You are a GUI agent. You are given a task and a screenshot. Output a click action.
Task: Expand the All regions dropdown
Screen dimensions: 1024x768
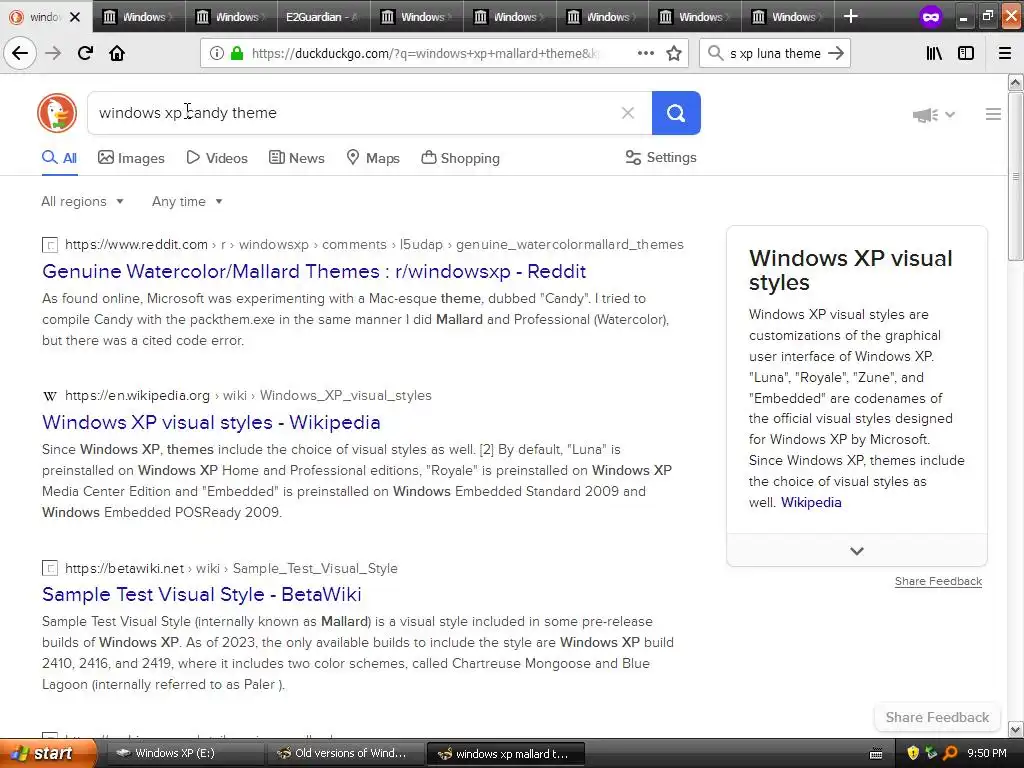click(82, 202)
